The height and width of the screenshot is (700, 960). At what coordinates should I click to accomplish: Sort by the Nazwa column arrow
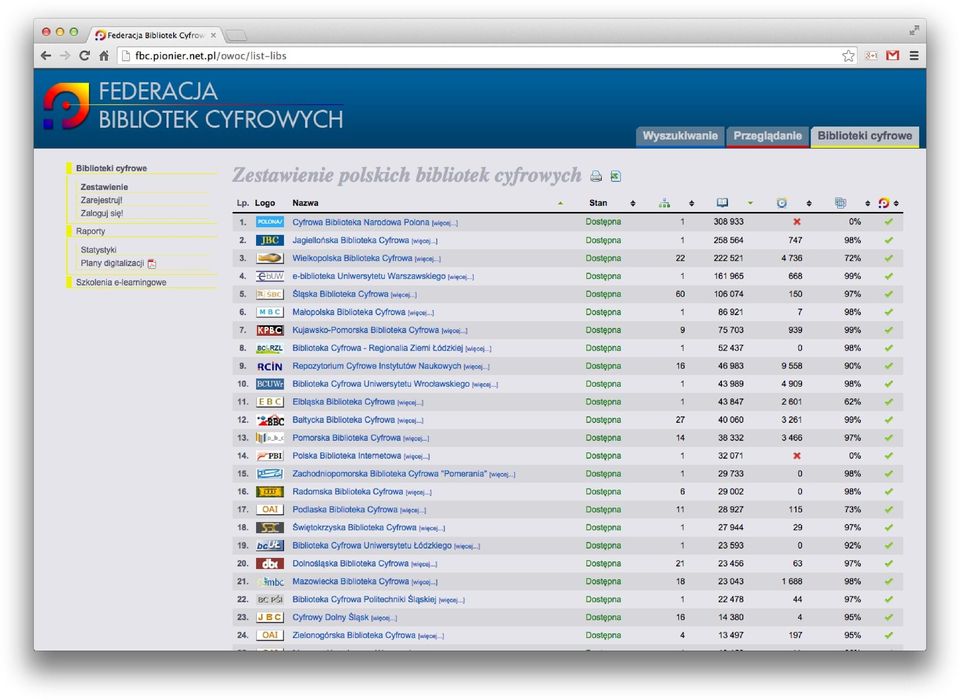560,203
